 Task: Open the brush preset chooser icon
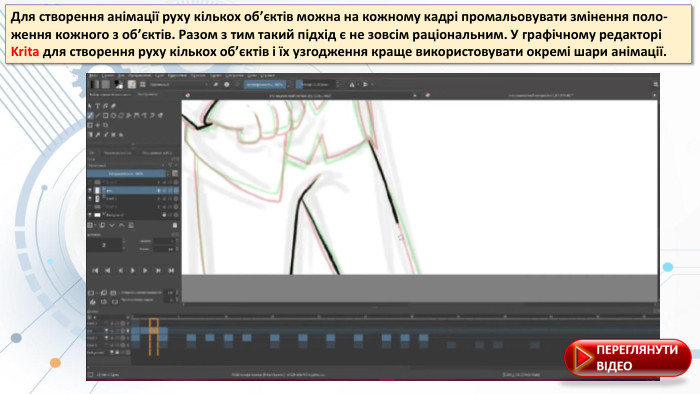(x=132, y=84)
